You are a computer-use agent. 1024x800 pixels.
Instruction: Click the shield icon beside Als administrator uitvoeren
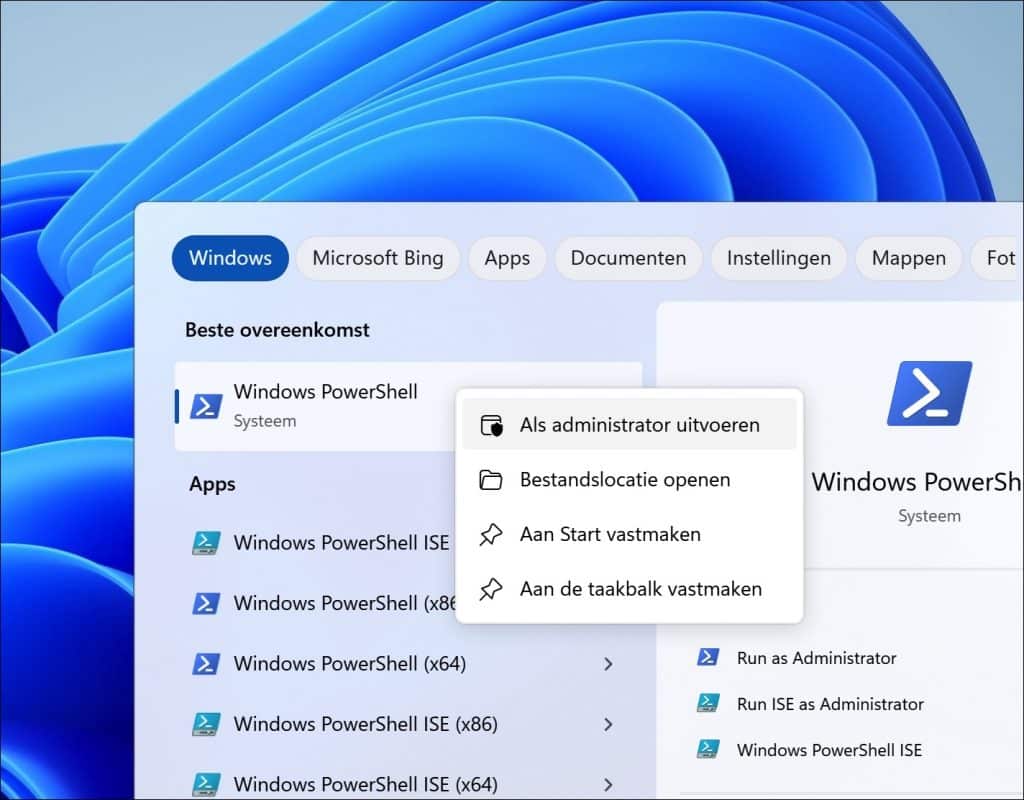[x=491, y=425]
